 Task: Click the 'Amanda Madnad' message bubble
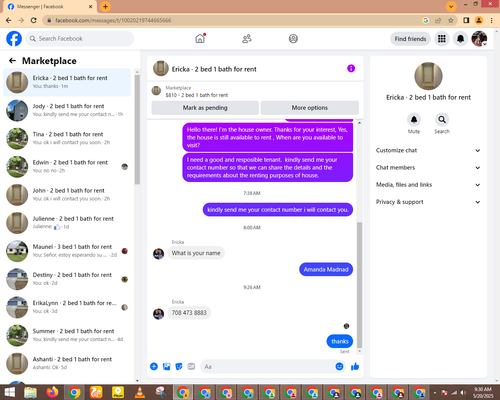click(326, 269)
